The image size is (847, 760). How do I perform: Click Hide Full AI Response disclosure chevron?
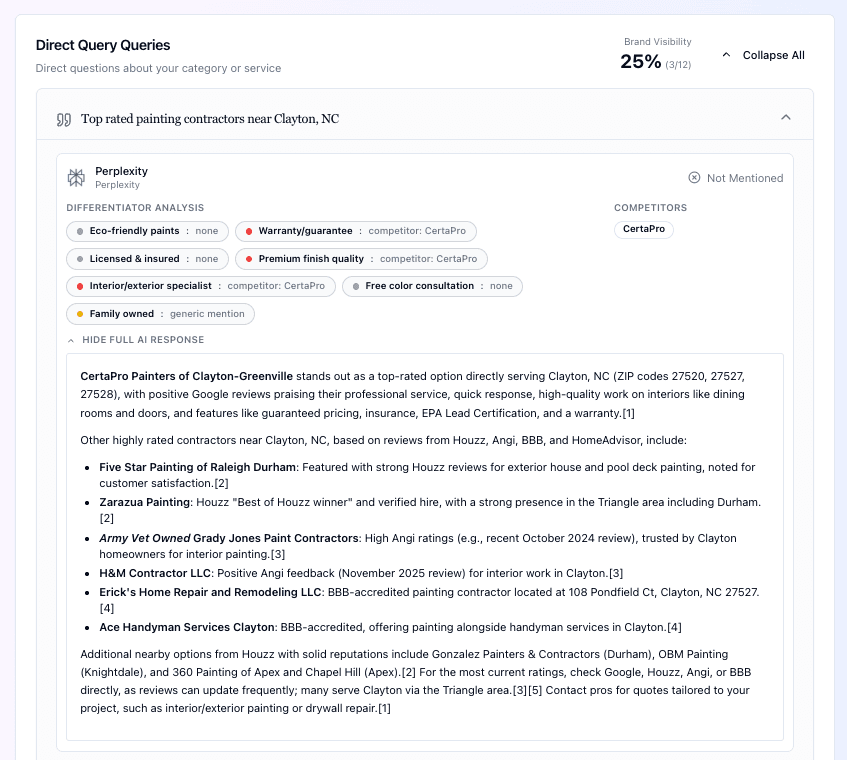(x=70, y=340)
